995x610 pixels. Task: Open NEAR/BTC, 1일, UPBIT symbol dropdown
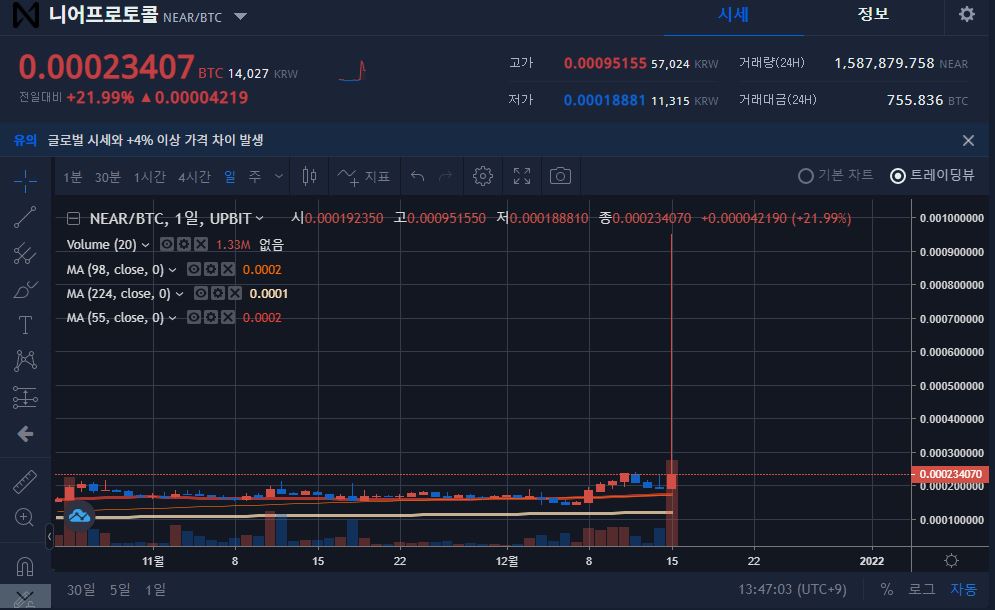tap(260, 218)
